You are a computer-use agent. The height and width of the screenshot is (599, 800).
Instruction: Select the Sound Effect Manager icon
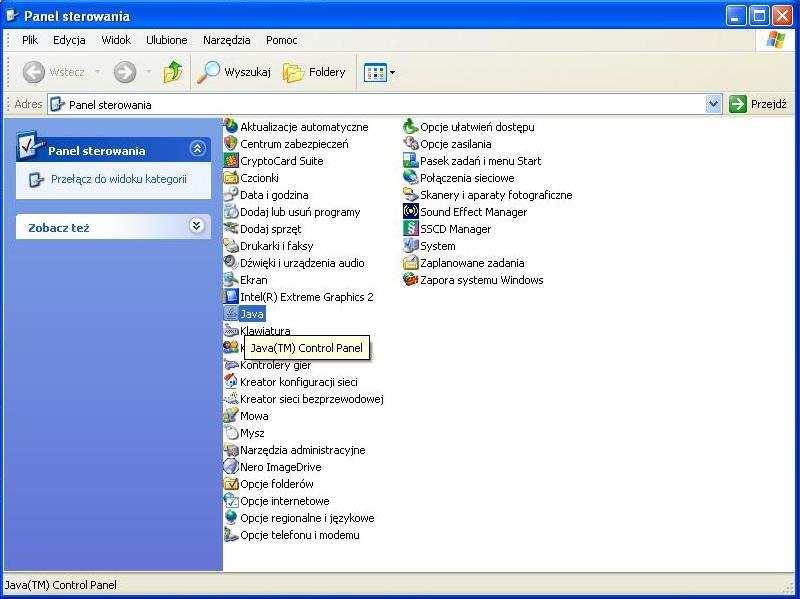click(411, 212)
